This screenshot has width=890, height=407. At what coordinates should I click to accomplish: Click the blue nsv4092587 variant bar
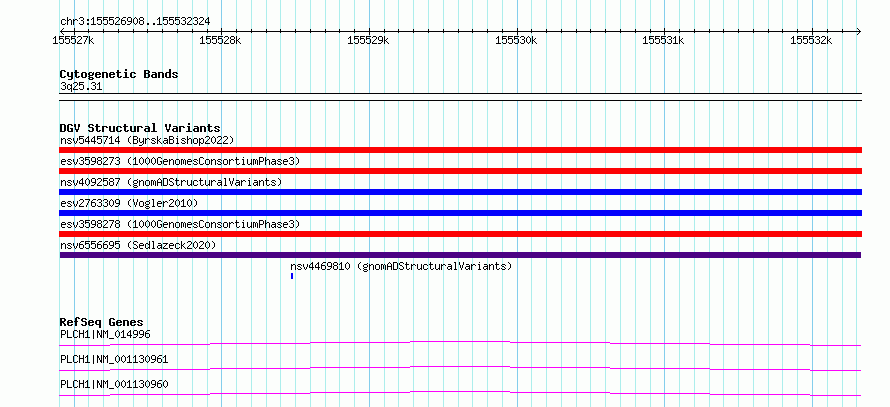point(460,192)
